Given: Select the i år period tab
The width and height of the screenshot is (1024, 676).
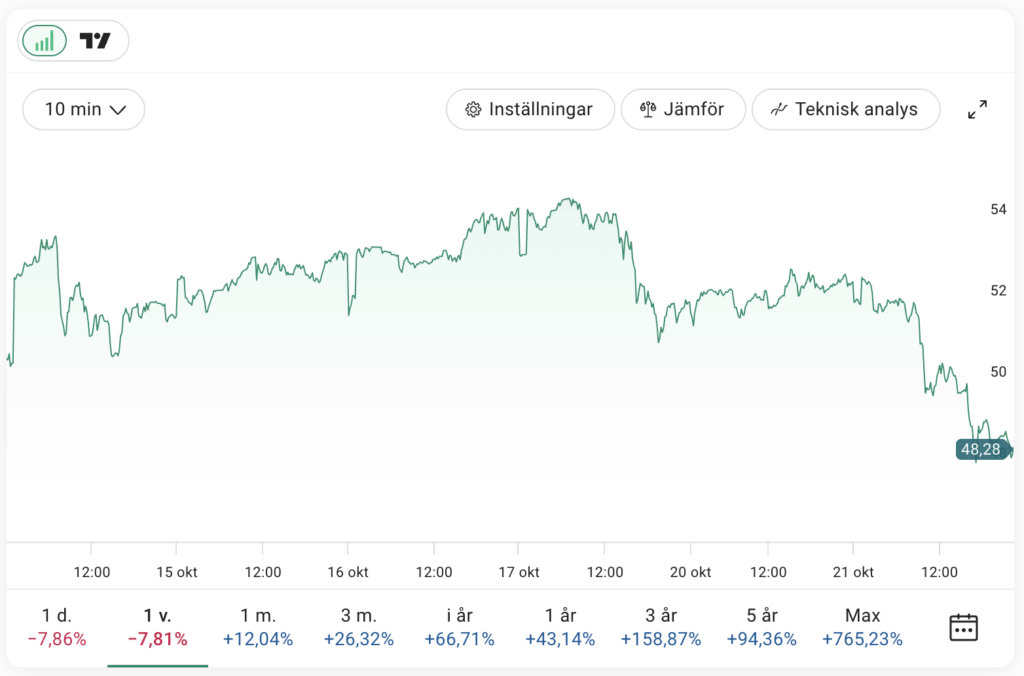Looking at the screenshot, I should (x=458, y=627).
